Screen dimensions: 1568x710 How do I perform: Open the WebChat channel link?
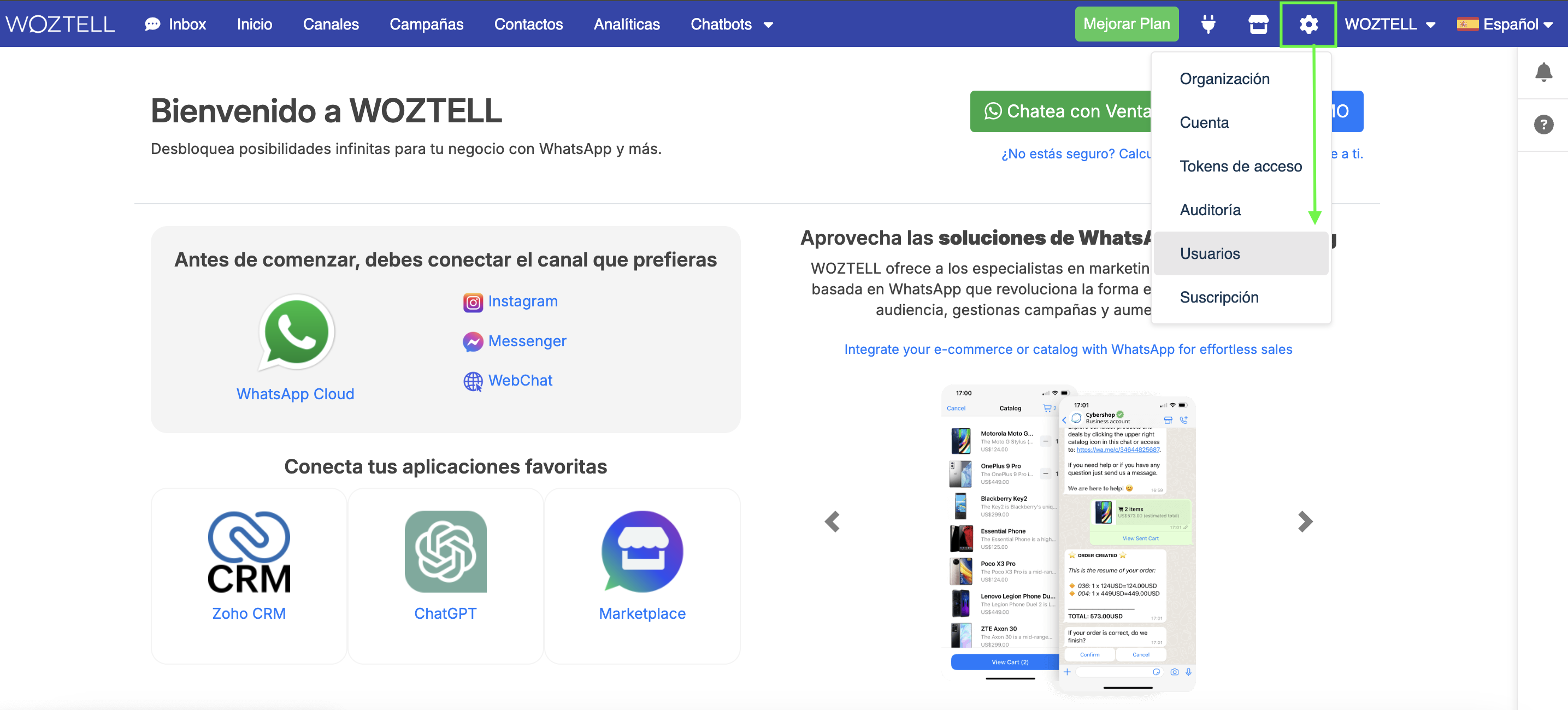[521, 381]
